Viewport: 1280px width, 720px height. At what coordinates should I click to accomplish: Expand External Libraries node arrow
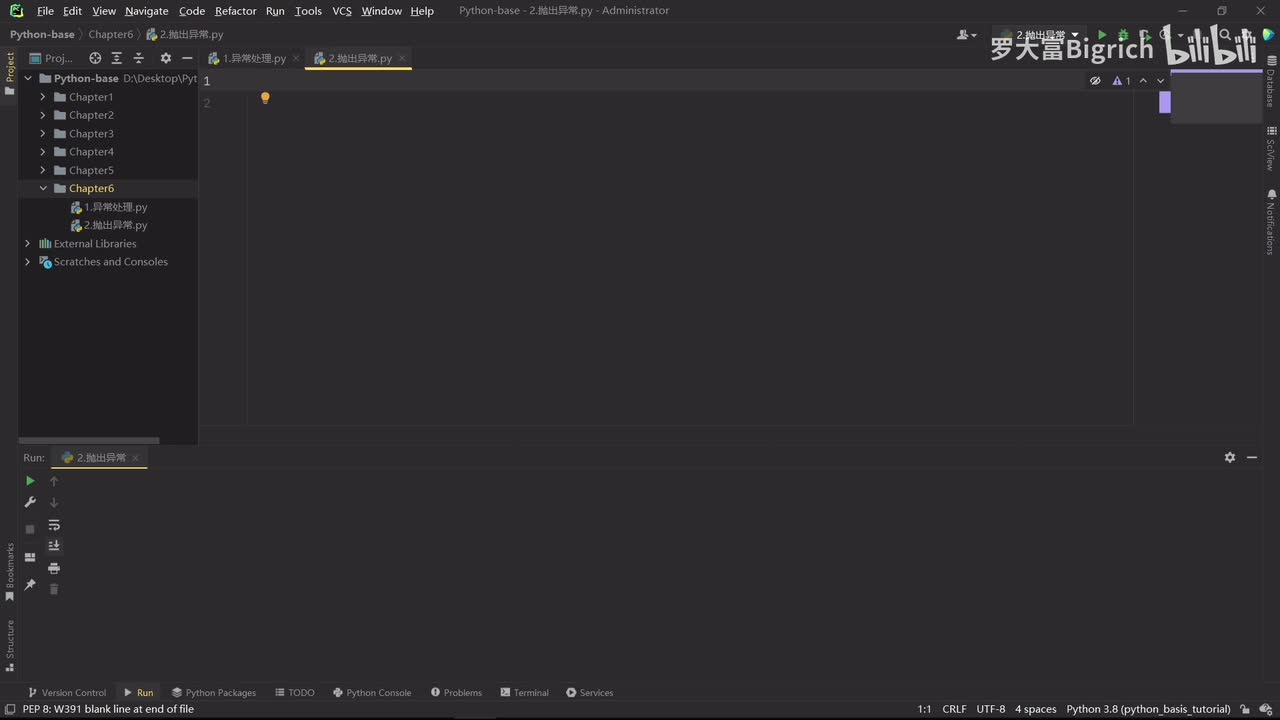pos(28,243)
